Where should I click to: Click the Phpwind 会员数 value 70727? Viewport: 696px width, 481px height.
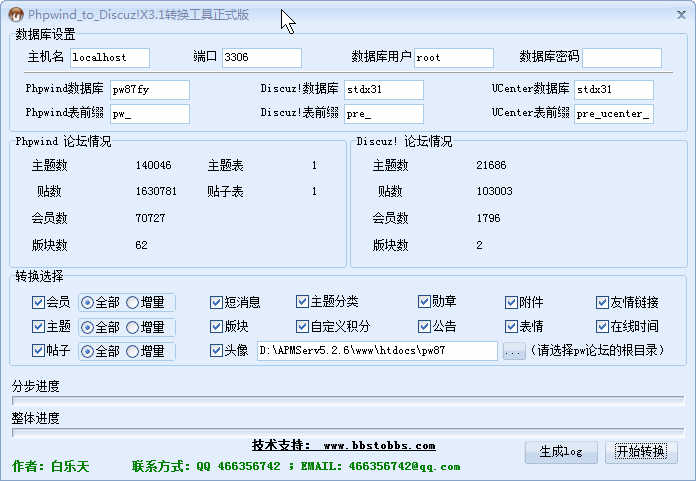[x=150, y=218]
